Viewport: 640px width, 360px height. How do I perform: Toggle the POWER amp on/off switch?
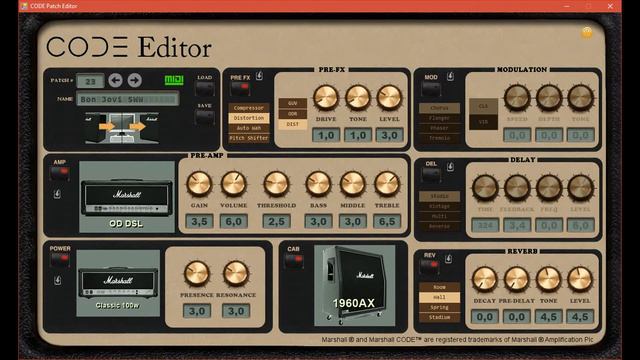60,260
